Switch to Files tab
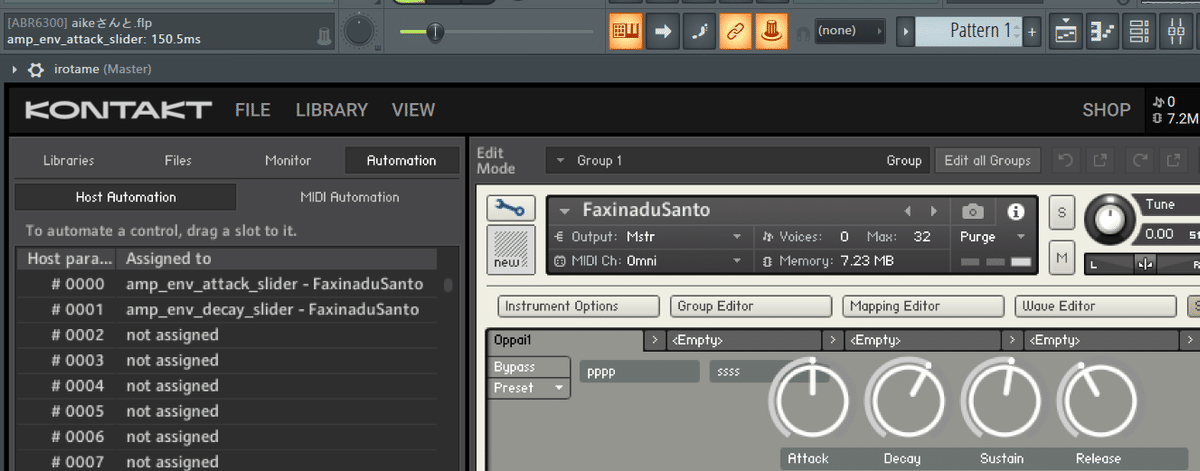 (178, 160)
